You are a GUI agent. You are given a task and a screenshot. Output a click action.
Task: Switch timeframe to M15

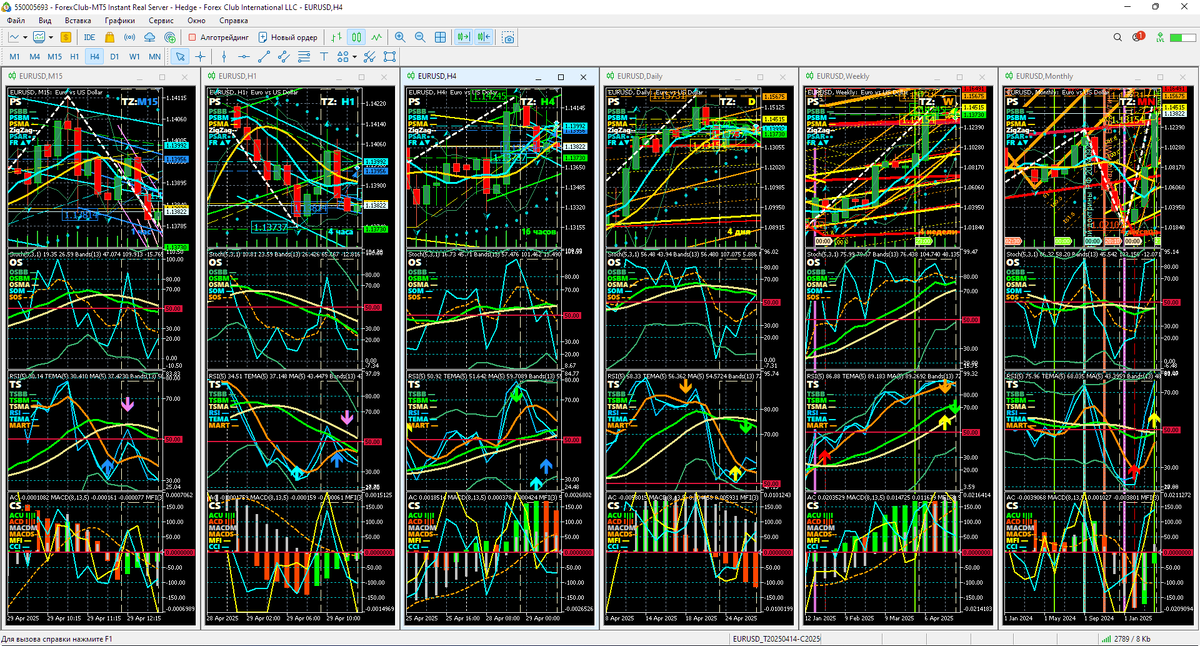pyautogui.click(x=54, y=57)
